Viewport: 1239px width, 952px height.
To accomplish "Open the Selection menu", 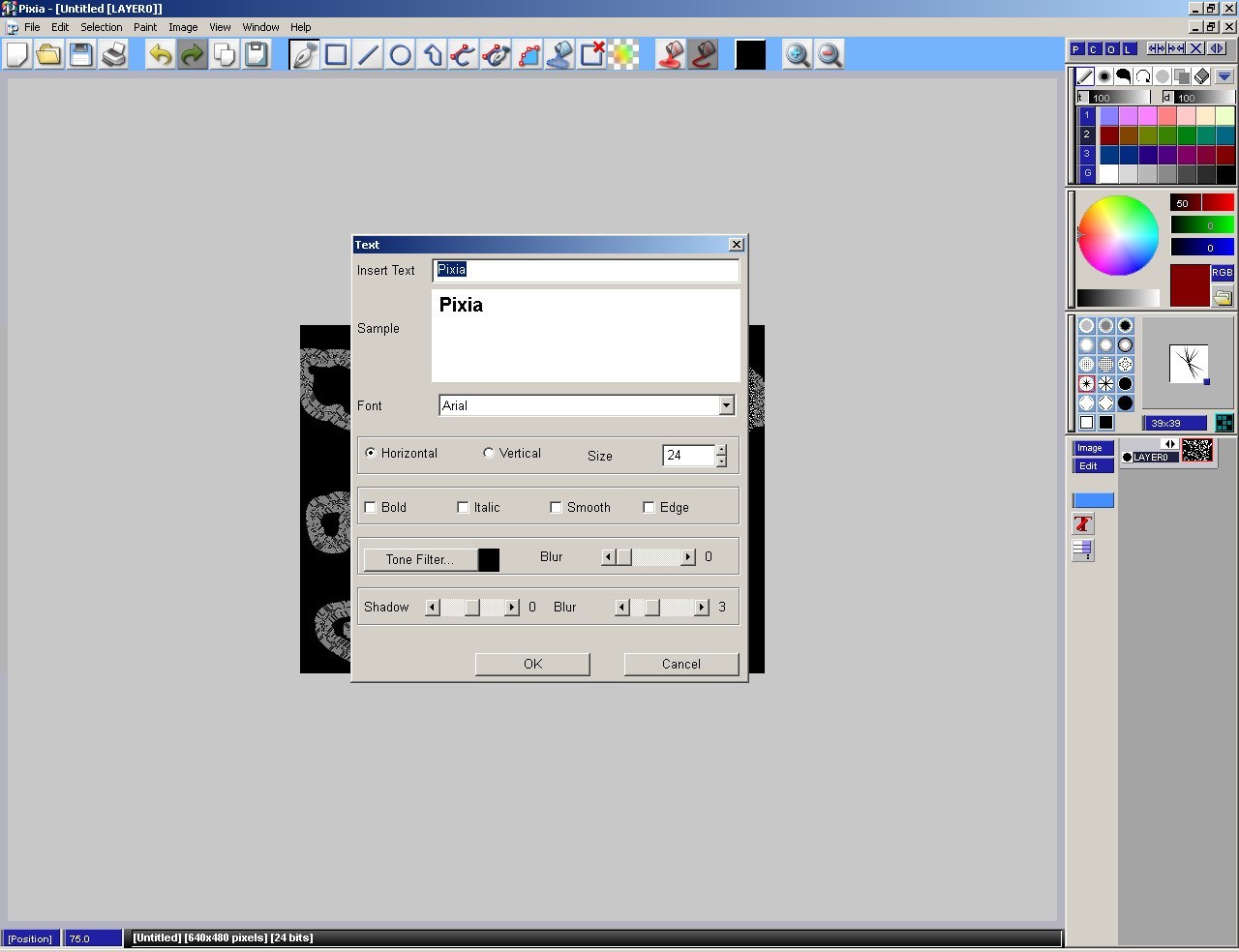I will (102, 27).
